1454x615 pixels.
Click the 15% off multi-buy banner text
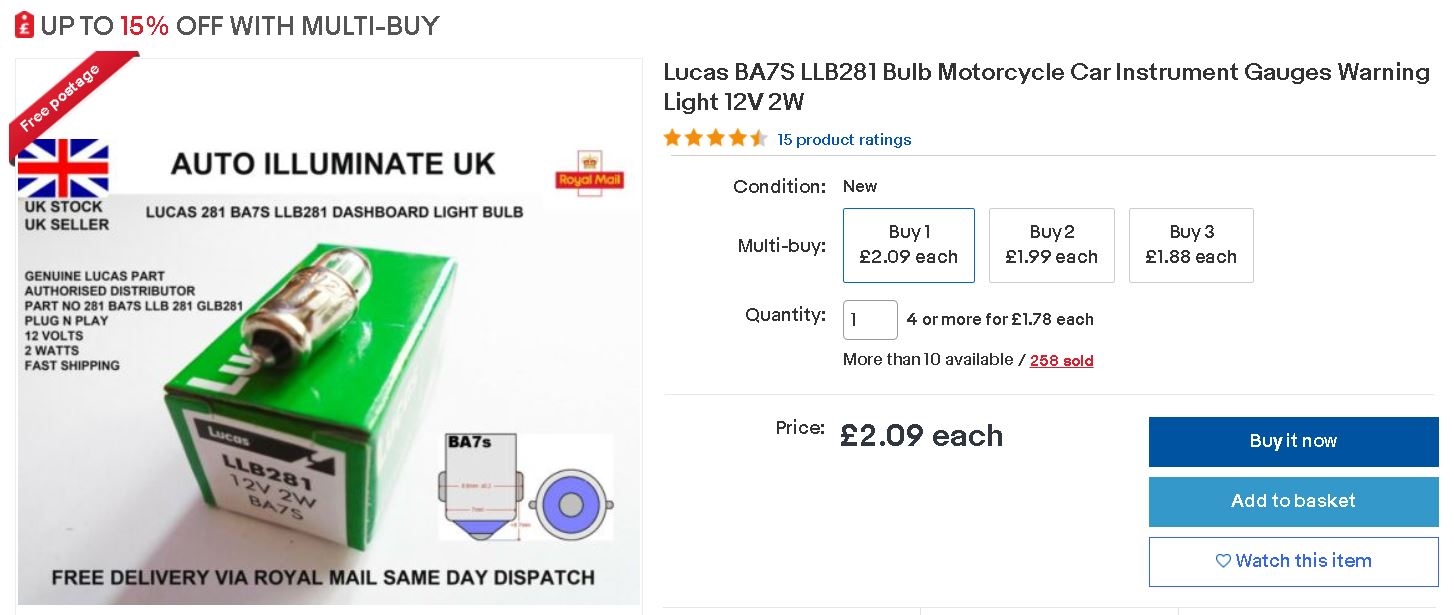point(240,26)
